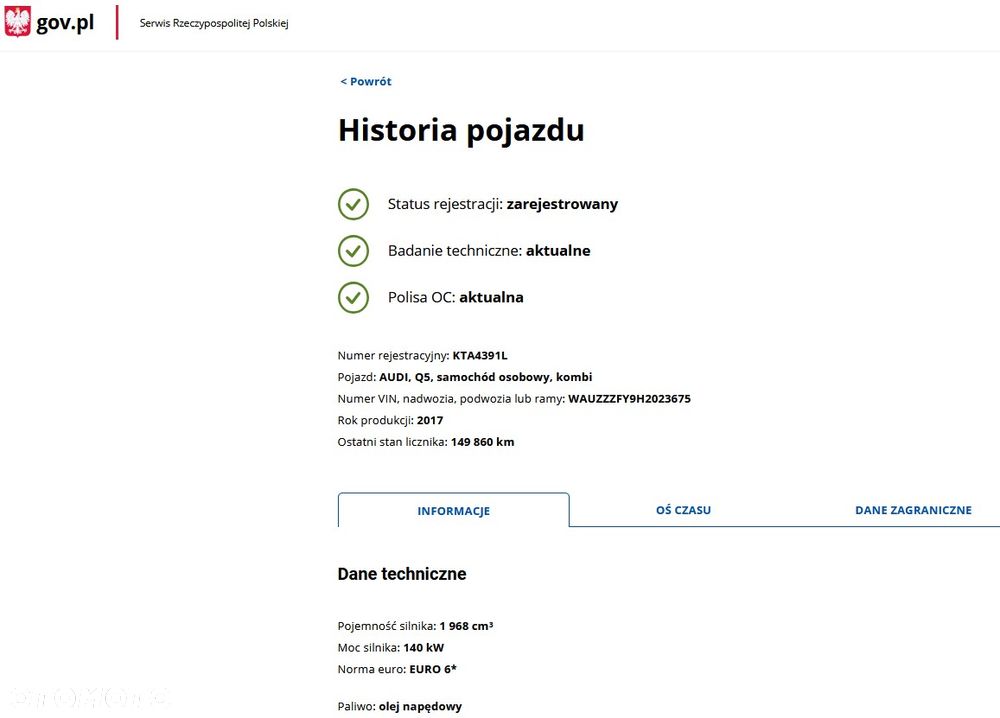Click the Dane techniczne section heading
Viewport: 1000px width, 718px height.
[402, 574]
